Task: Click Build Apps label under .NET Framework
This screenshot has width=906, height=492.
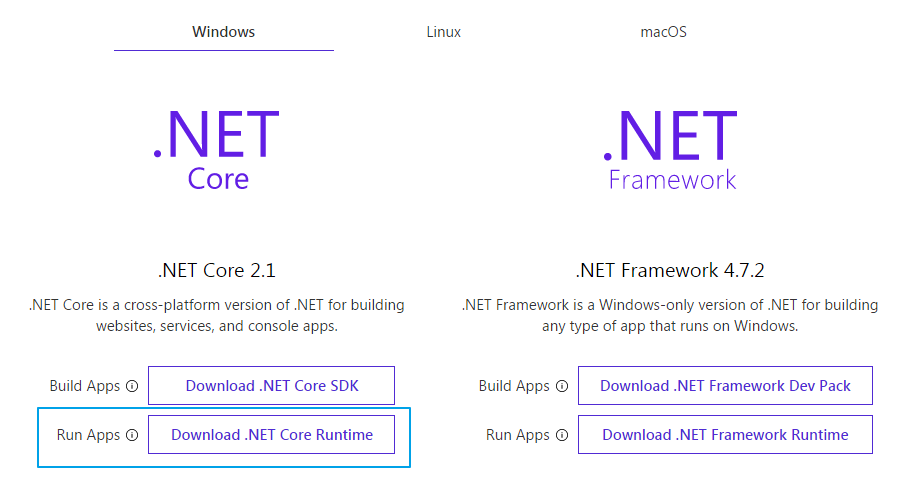Action: [x=514, y=386]
